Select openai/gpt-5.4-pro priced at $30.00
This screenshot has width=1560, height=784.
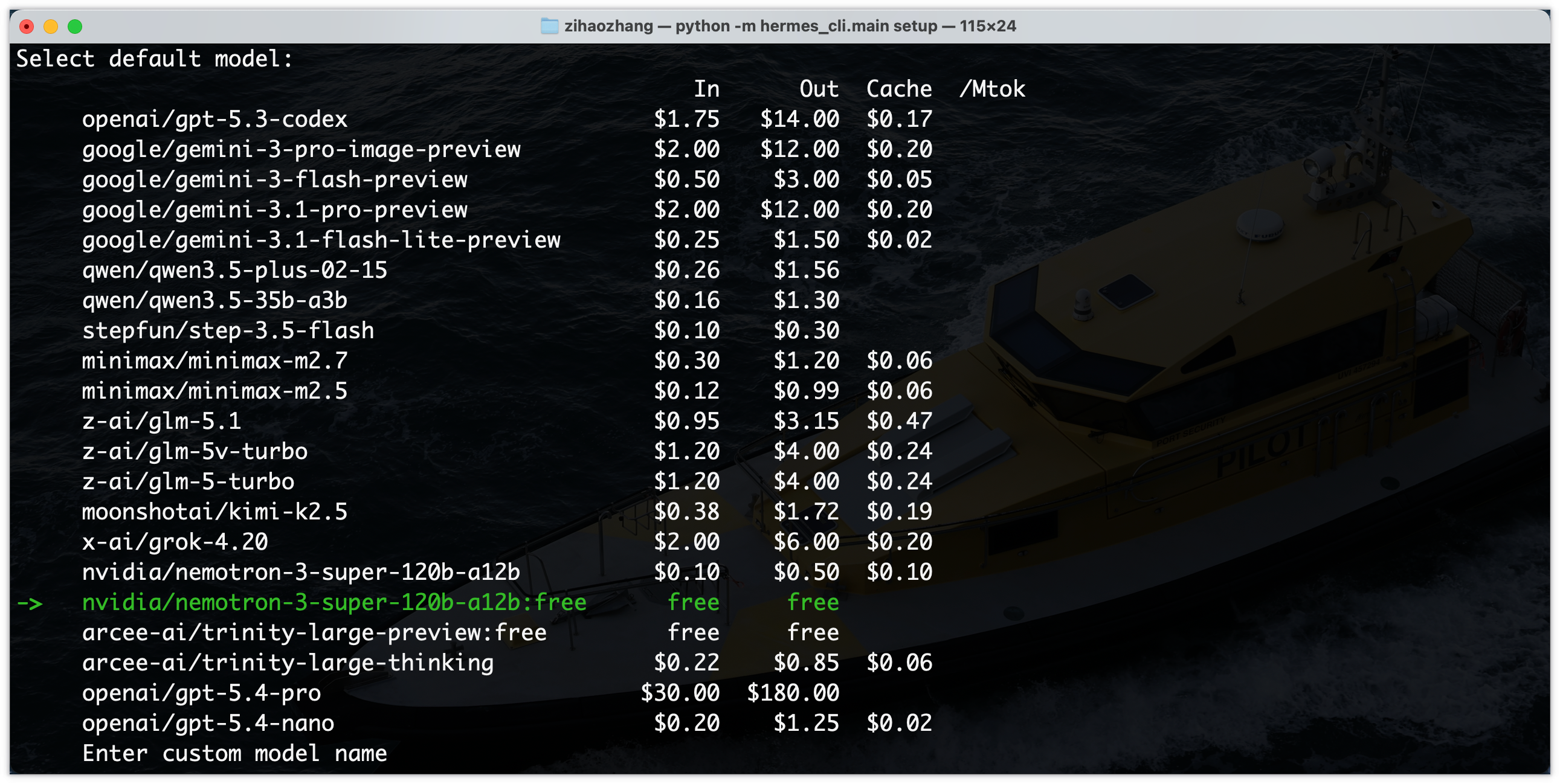click(201, 693)
